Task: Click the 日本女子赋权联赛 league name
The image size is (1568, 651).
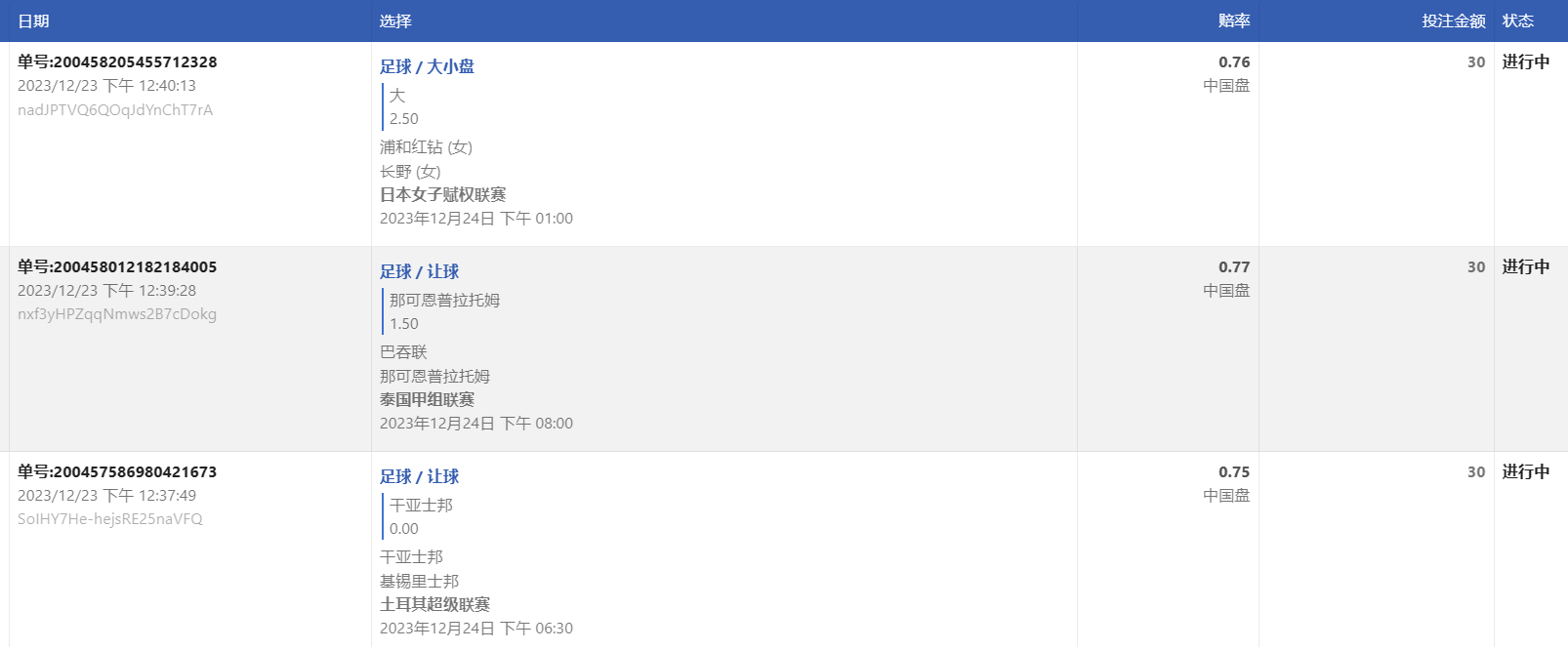Action: (x=442, y=194)
